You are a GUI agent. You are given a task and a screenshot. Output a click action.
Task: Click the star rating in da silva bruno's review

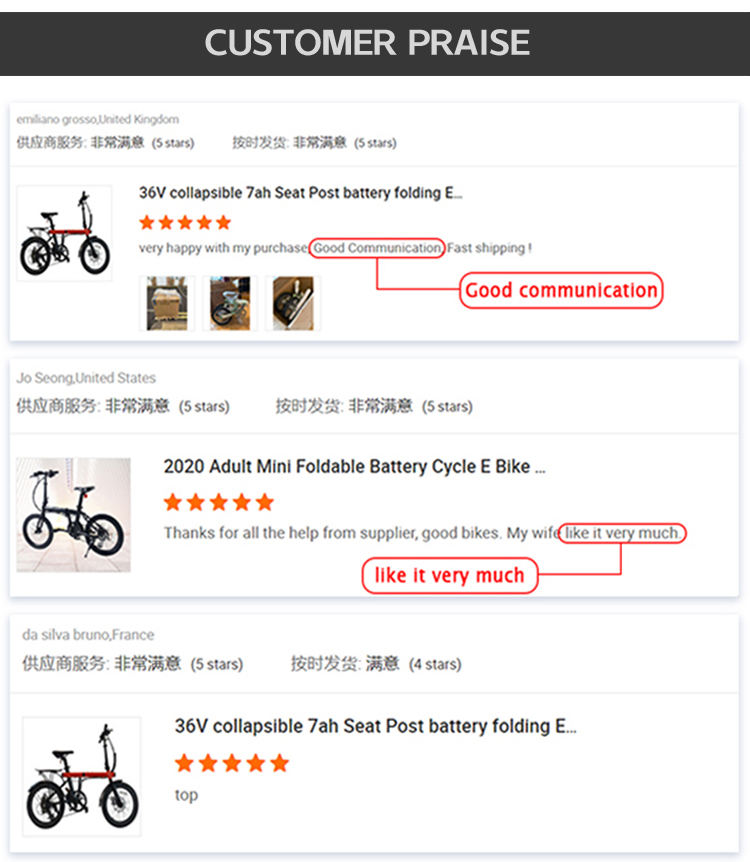click(232, 764)
